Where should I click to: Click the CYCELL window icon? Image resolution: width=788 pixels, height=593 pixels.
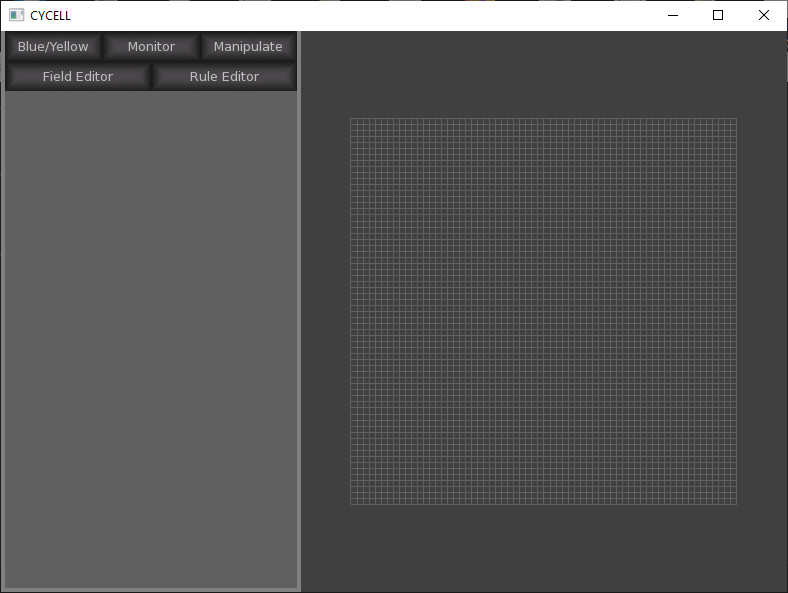click(16, 15)
